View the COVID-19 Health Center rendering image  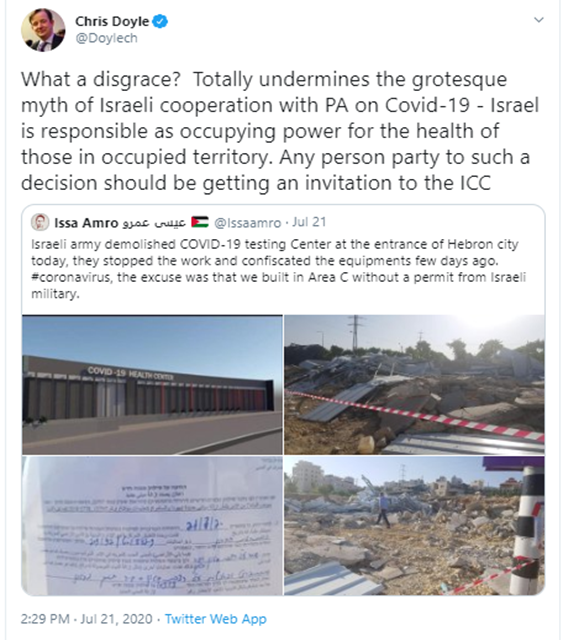click(x=152, y=385)
